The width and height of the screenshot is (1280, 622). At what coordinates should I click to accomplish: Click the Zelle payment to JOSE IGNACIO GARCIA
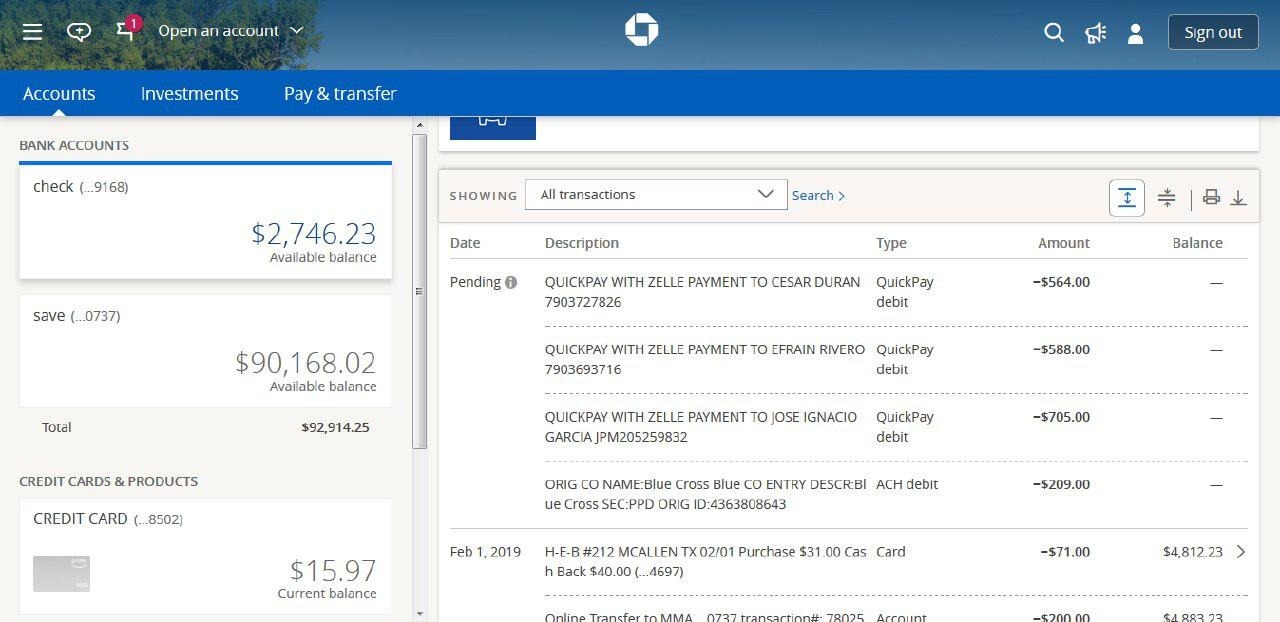coord(701,427)
